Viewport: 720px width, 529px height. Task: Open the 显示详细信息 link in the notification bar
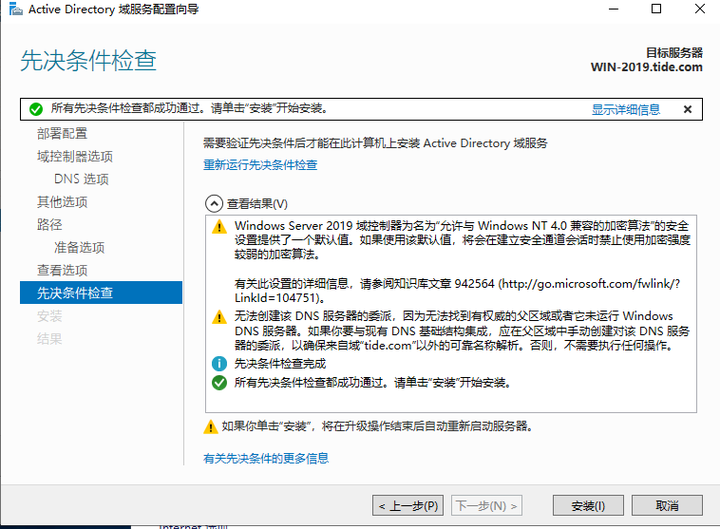coord(625,109)
